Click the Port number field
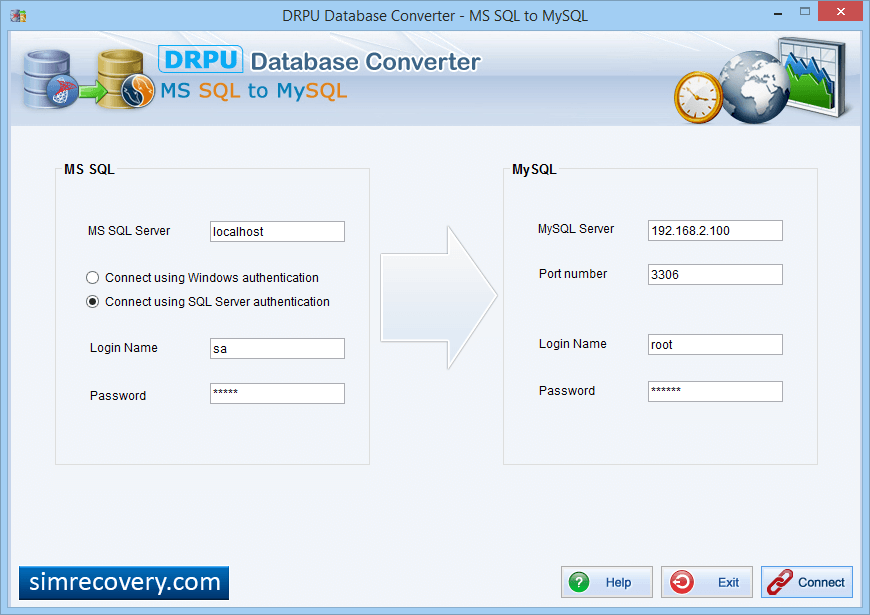Image resolution: width=870 pixels, height=615 pixels. coord(715,274)
